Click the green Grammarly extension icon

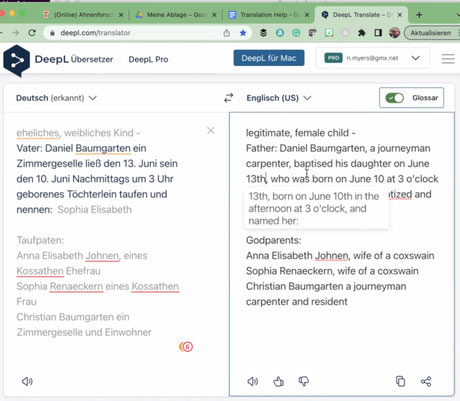(x=296, y=33)
